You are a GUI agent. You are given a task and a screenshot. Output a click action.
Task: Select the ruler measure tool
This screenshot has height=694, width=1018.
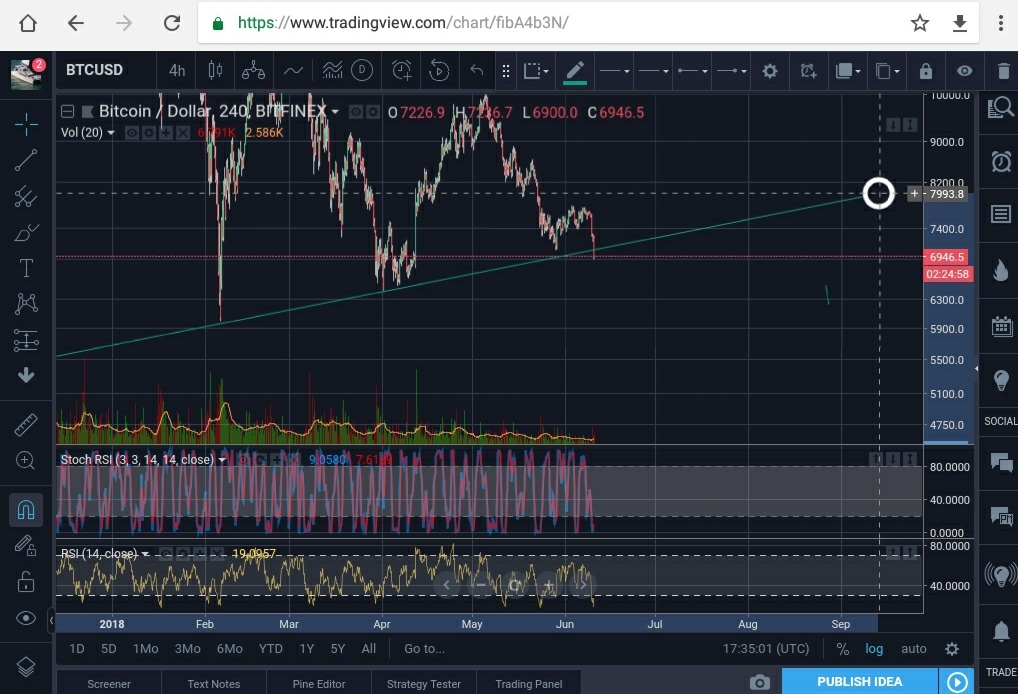click(26, 425)
